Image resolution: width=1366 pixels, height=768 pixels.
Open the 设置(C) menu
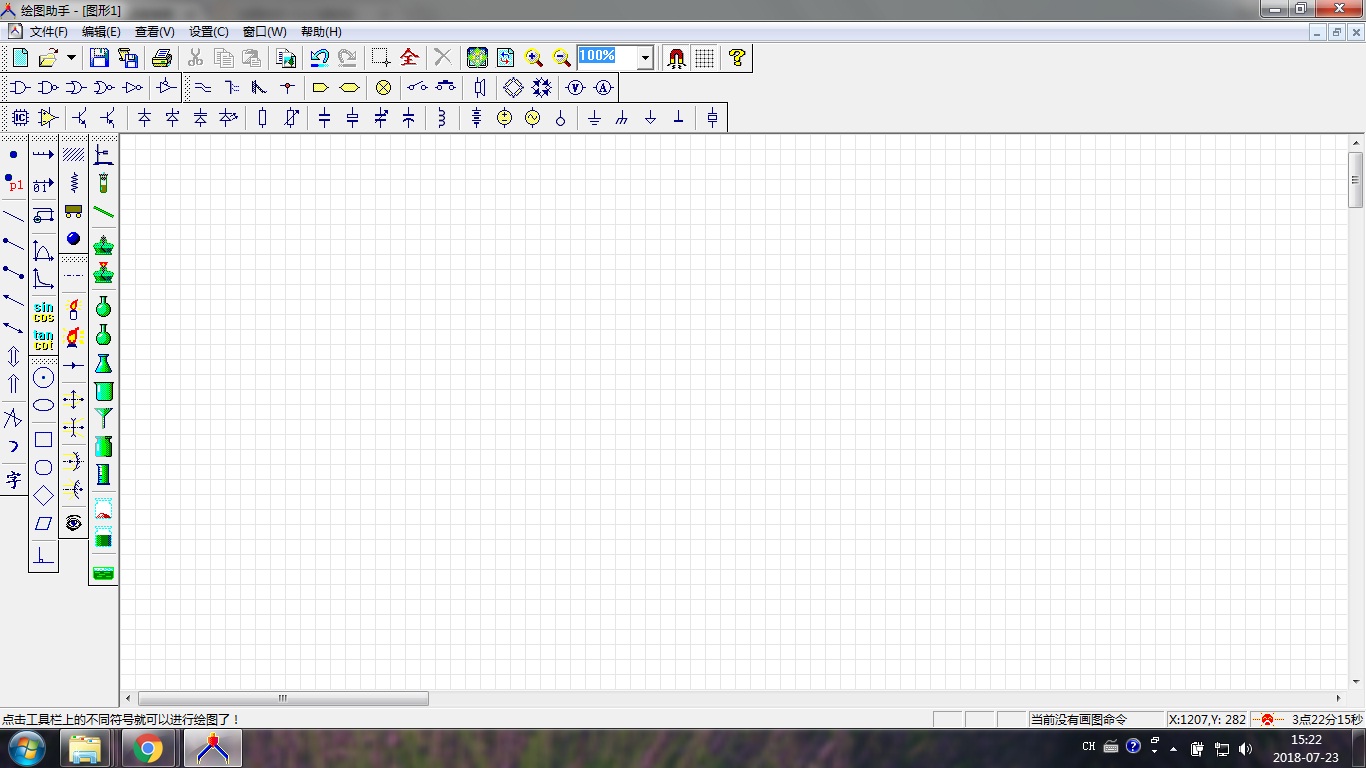(x=208, y=32)
